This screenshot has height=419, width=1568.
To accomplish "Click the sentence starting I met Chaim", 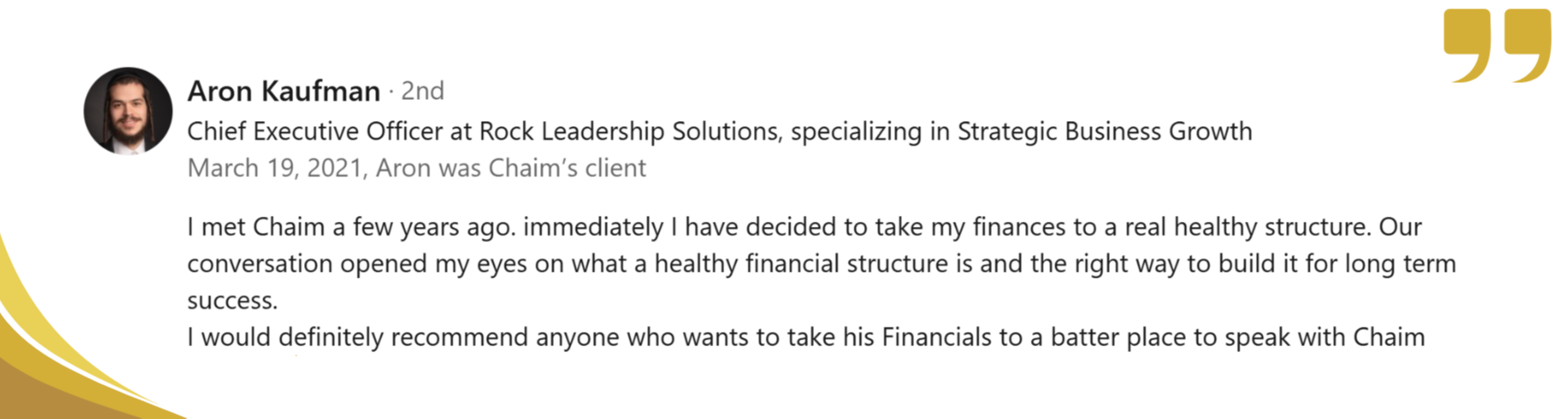I will coord(350,227).
